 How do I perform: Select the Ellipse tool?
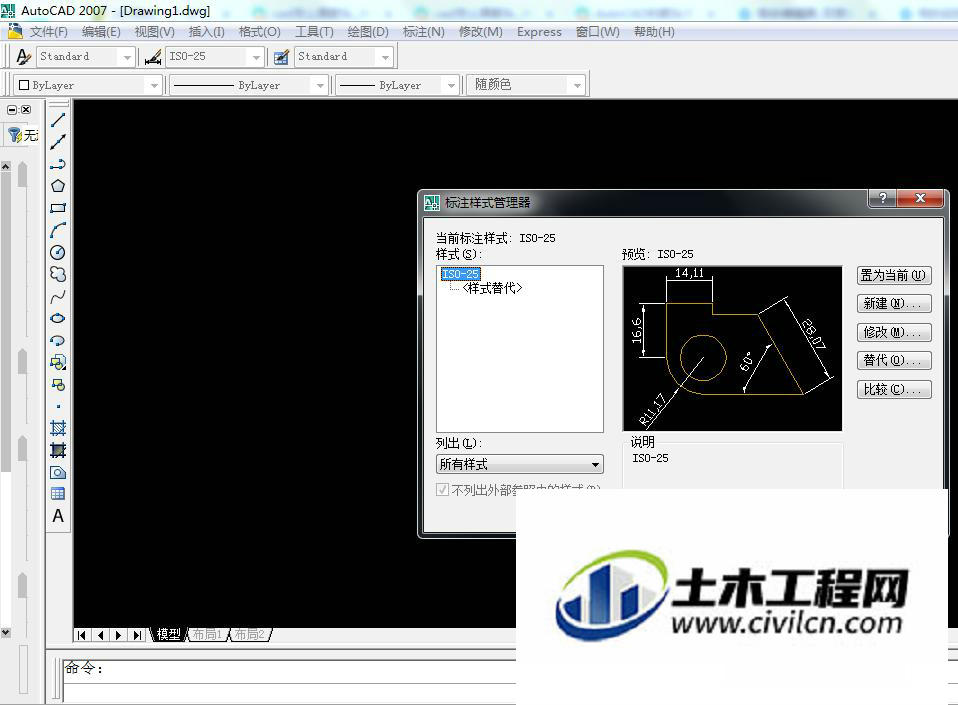pyautogui.click(x=58, y=318)
